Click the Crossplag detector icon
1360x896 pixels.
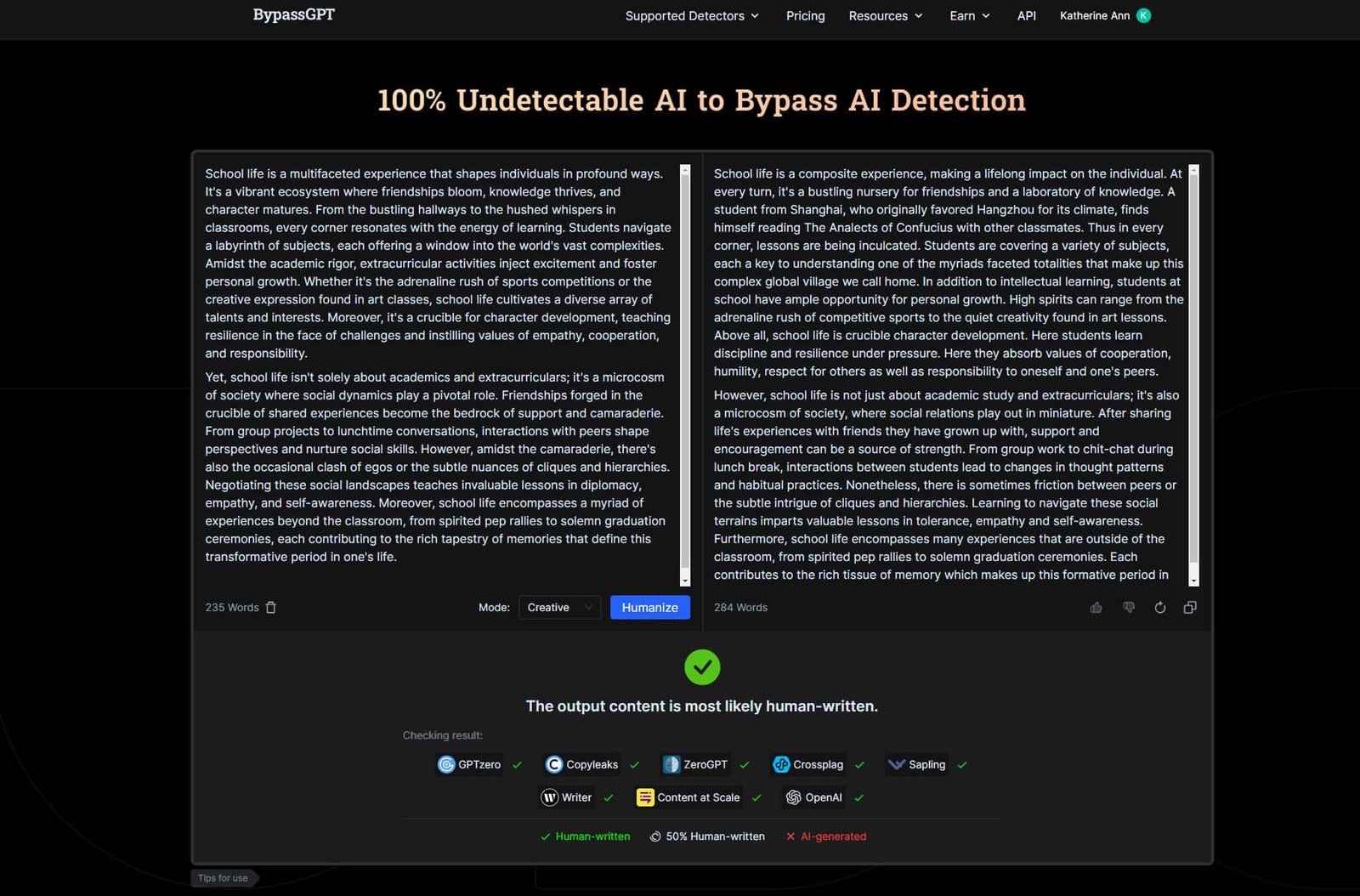782,764
